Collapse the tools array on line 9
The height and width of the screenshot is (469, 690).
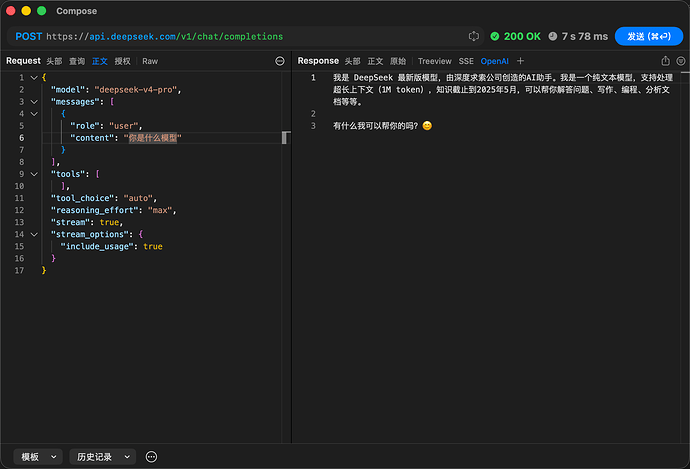[34, 174]
